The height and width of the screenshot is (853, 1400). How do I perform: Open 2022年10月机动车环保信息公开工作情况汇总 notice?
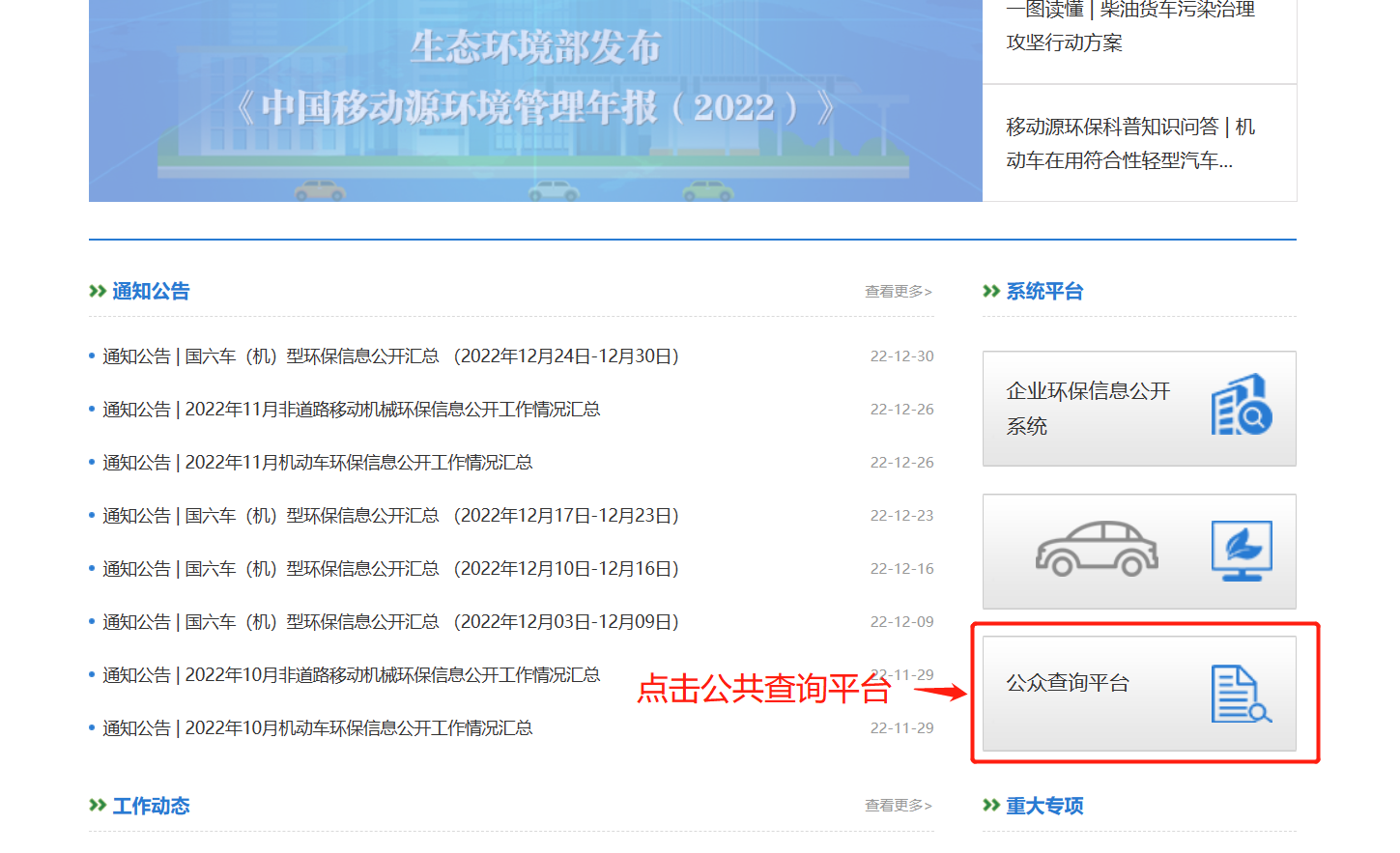click(x=318, y=727)
